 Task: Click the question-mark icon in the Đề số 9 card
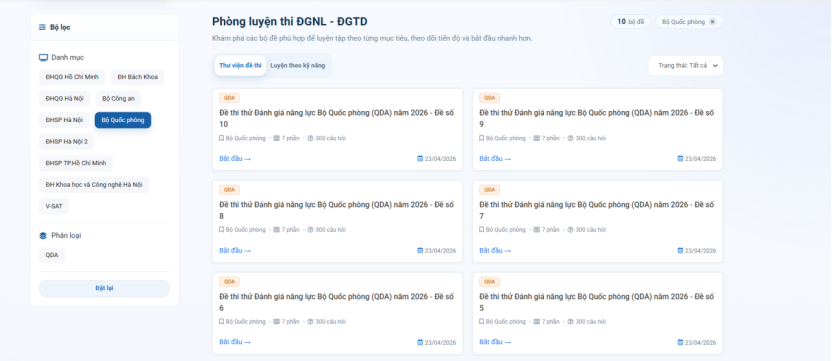click(x=570, y=138)
